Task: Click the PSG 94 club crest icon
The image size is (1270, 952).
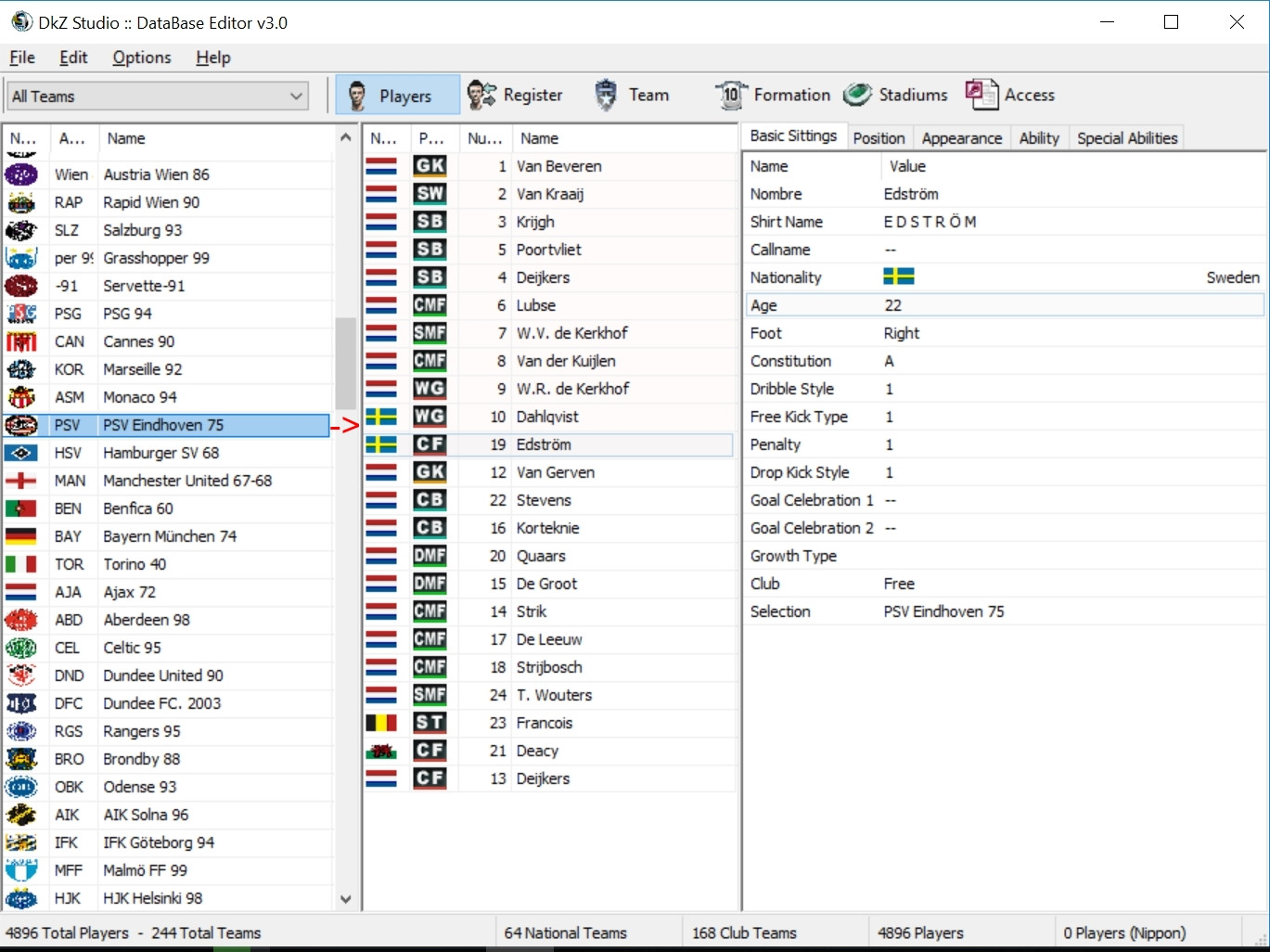Action: [21, 314]
